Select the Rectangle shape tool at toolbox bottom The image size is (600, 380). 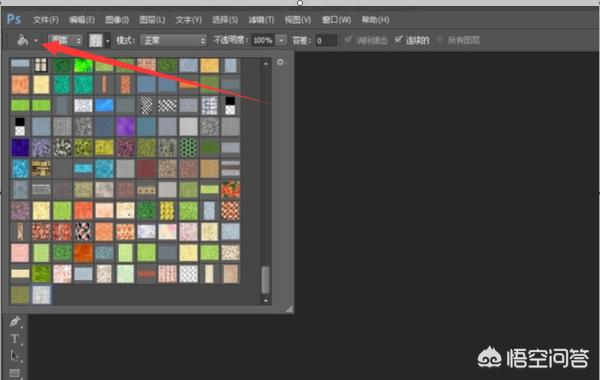click(15, 373)
